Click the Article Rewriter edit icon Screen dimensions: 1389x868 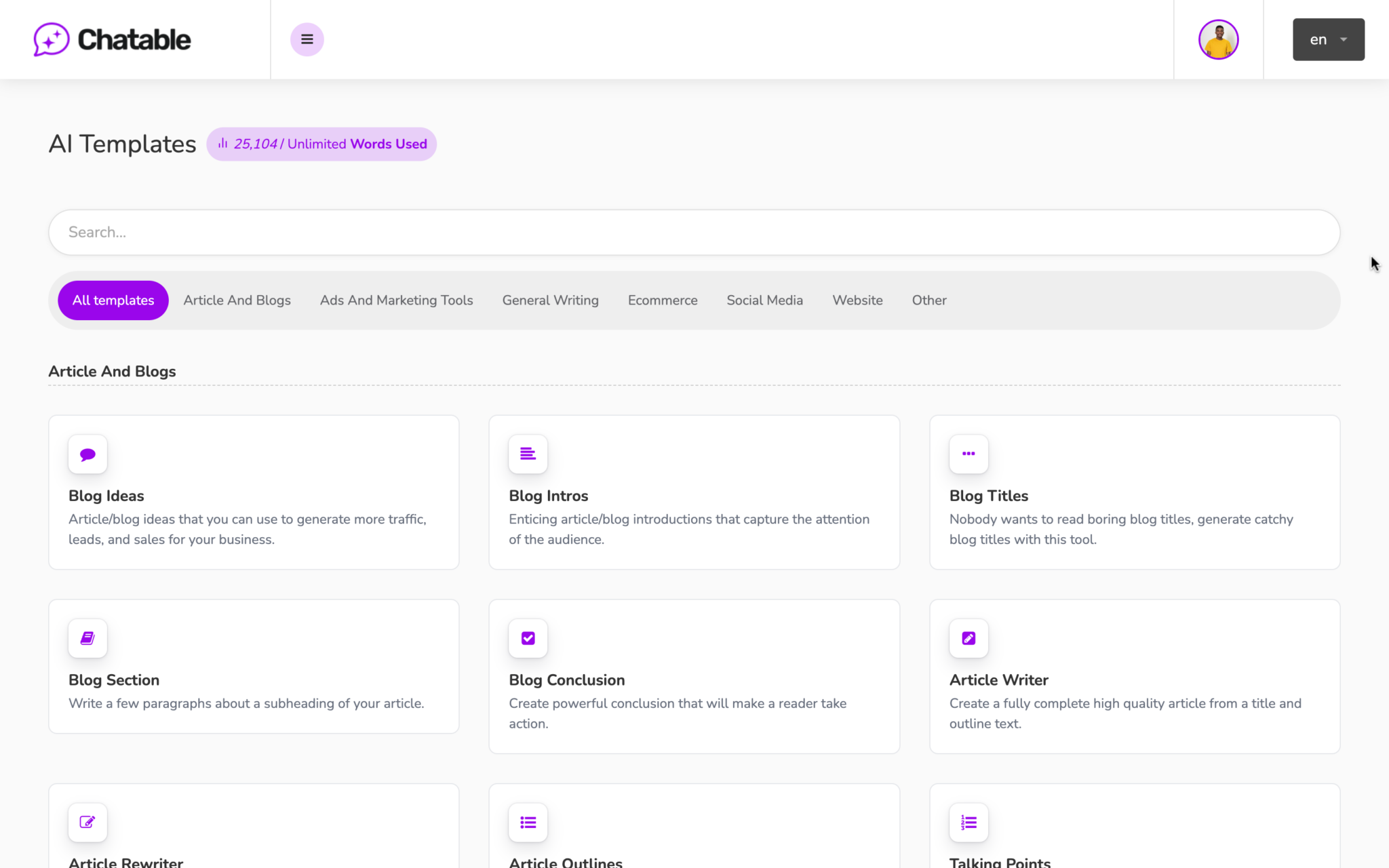pyautogui.click(x=87, y=822)
